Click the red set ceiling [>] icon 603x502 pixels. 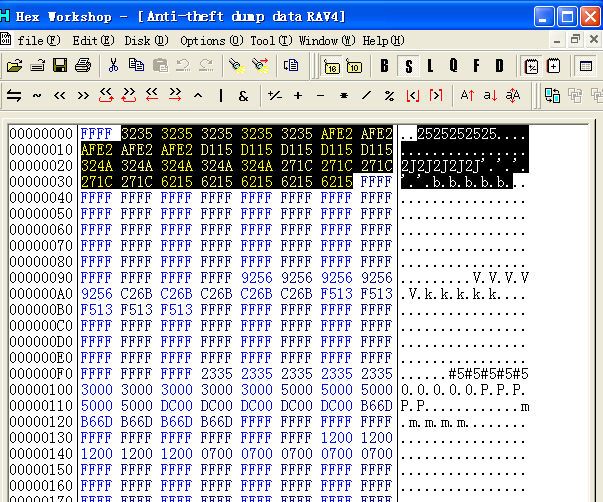[436, 95]
